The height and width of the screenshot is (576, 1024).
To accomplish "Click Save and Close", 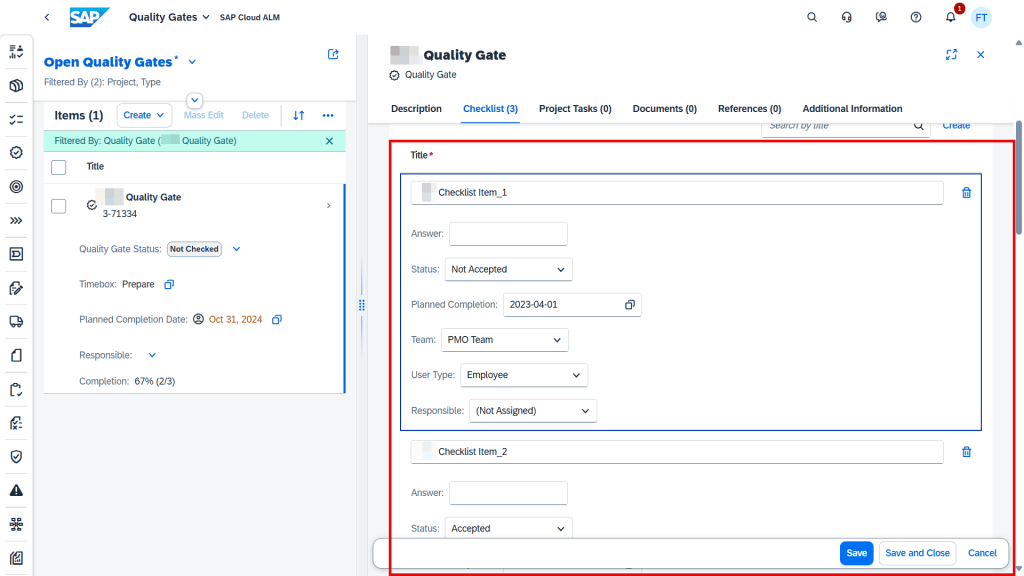I will [918, 553].
